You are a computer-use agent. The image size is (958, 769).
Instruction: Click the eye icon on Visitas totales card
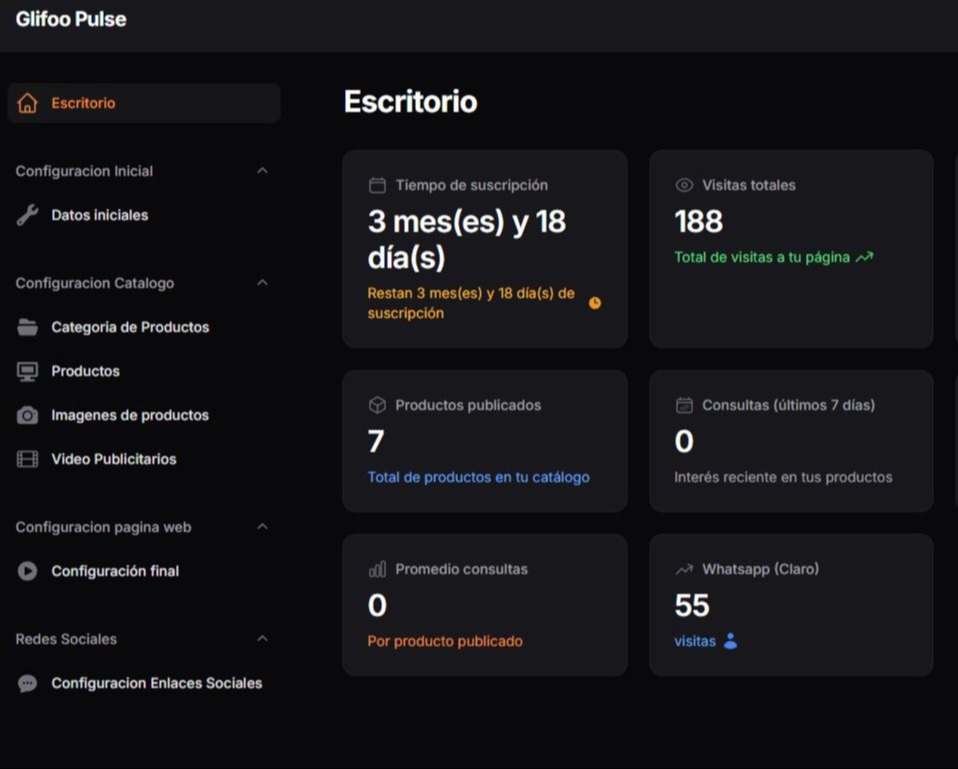[683, 184]
